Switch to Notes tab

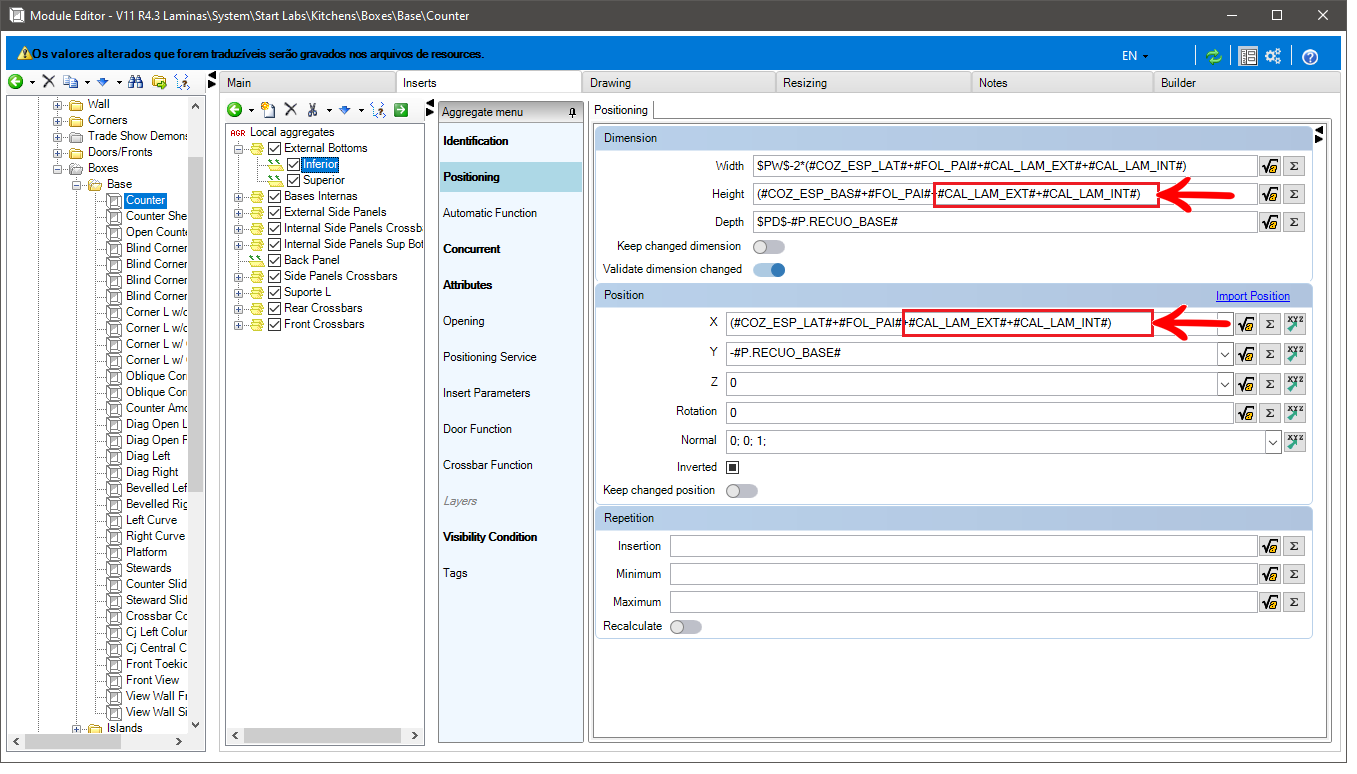1063,83
